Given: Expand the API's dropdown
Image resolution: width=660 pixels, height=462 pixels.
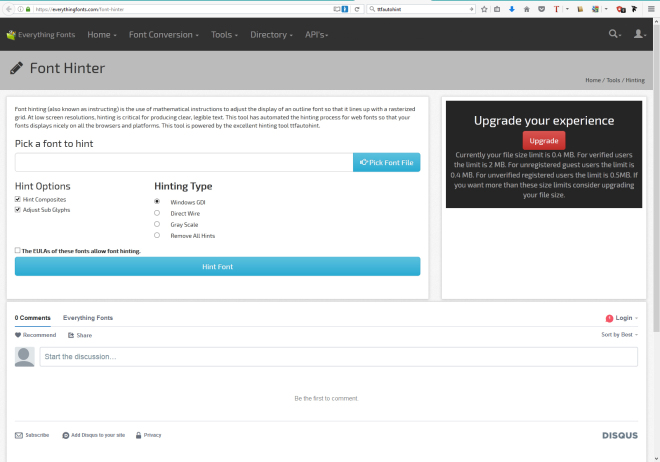Looking at the screenshot, I should click(x=317, y=35).
